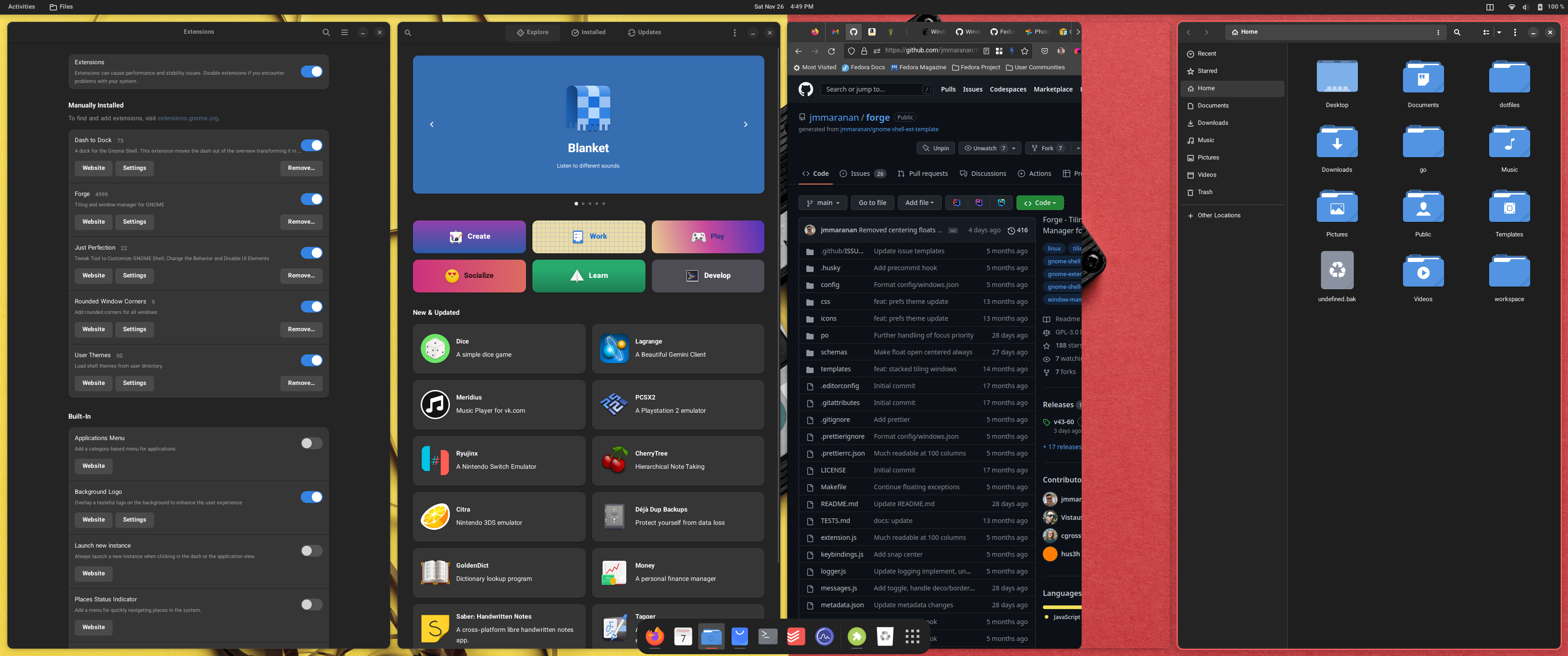Viewport: 1568px width, 656px height.
Task: Click the search icon in the Files header
Action: coord(1457,32)
